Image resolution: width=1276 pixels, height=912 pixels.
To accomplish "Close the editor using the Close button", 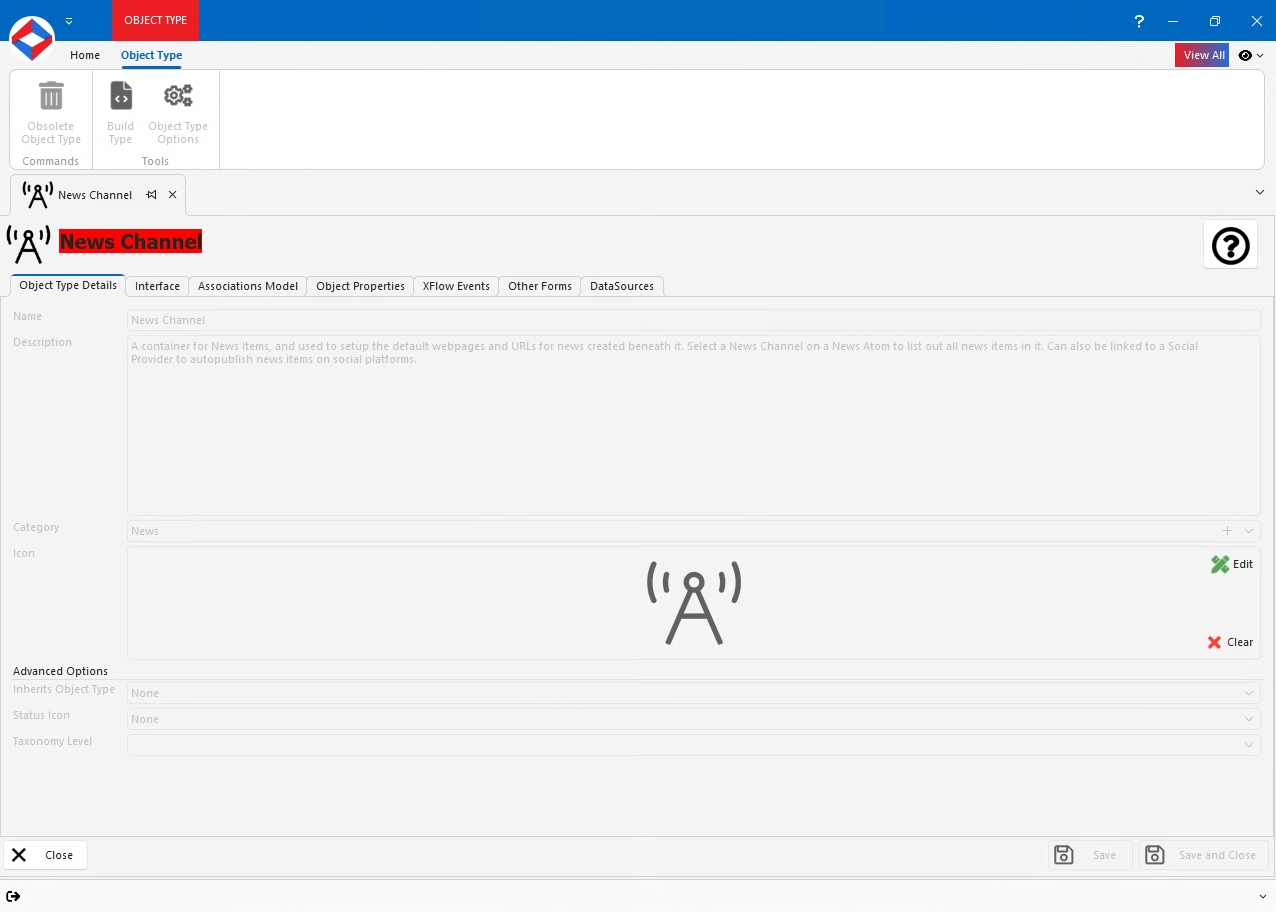I will coord(45,855).
